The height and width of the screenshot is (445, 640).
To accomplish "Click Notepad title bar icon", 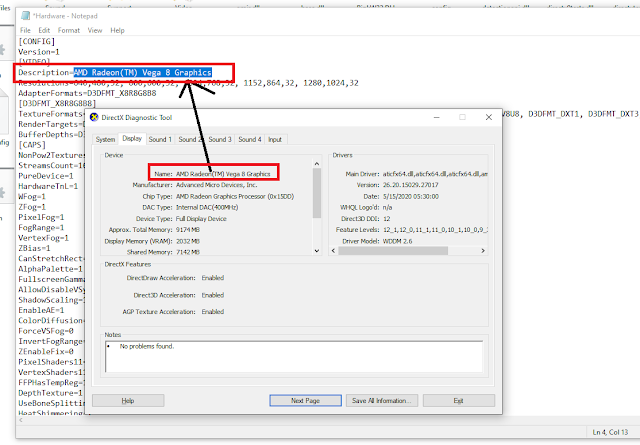I will [x=25, y=16].
